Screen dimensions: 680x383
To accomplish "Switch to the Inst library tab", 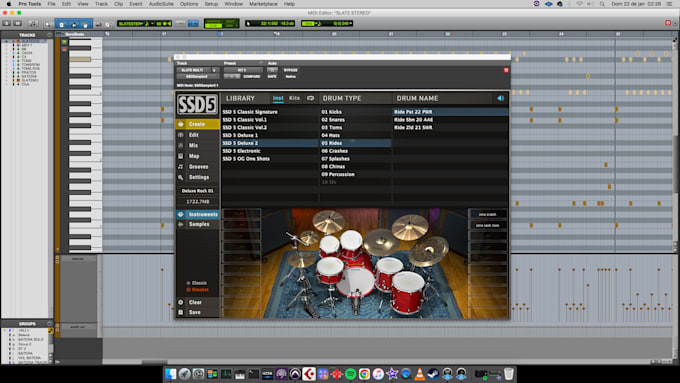I will coord(278,98).
